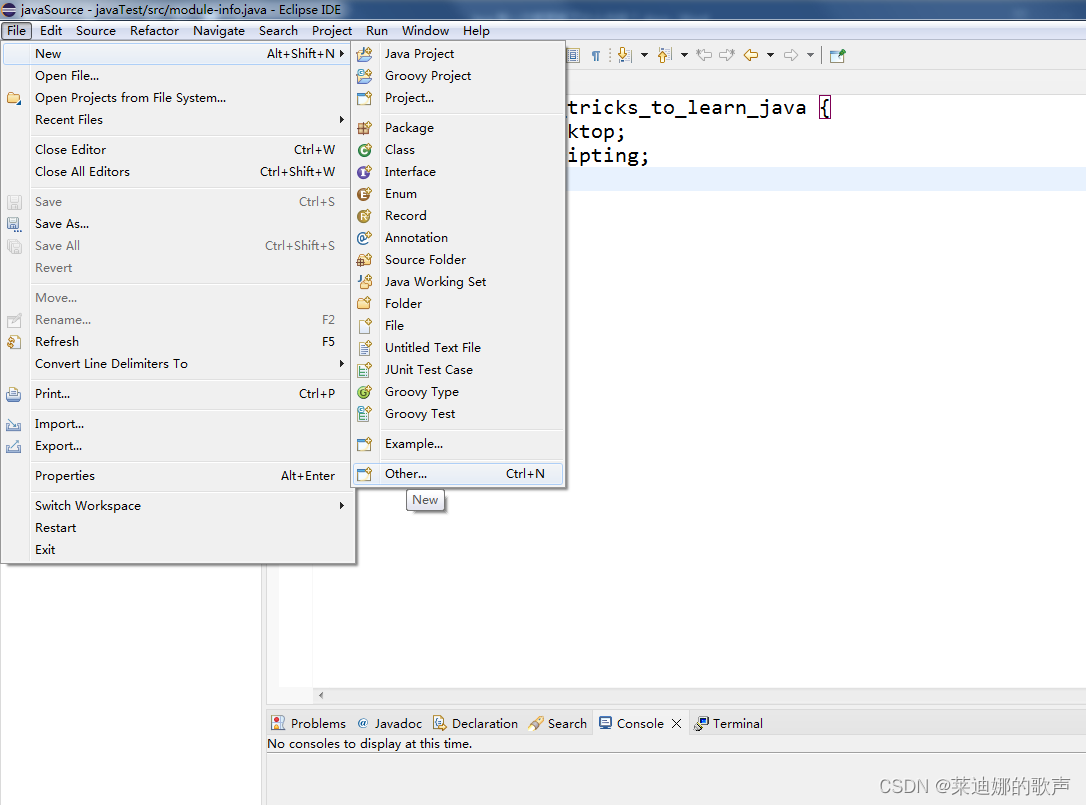Click the editor horizontal scrollbar left arrow

pyautogui.click(x=321, y=695)
